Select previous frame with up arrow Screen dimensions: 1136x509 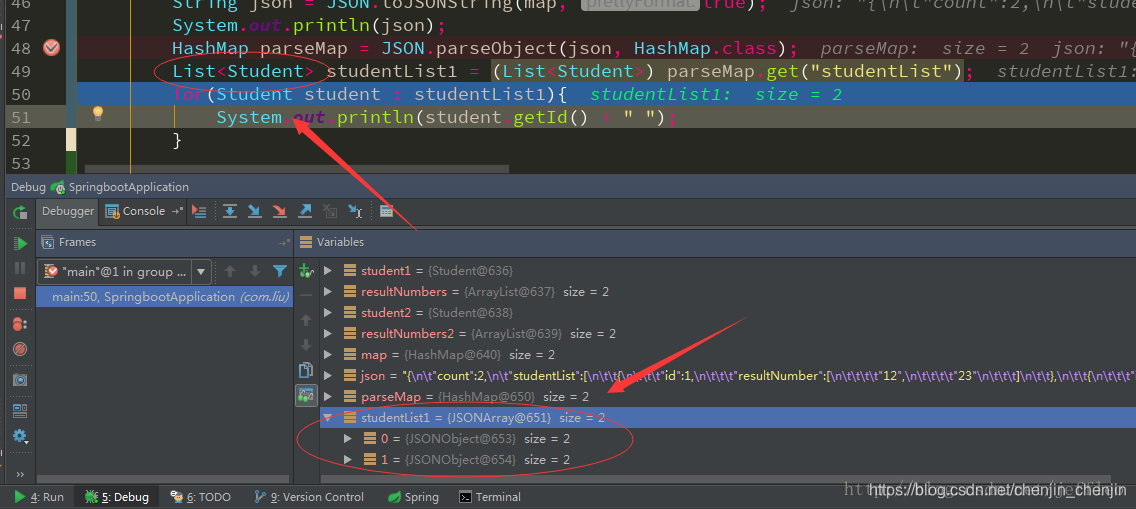click(230, 272)
